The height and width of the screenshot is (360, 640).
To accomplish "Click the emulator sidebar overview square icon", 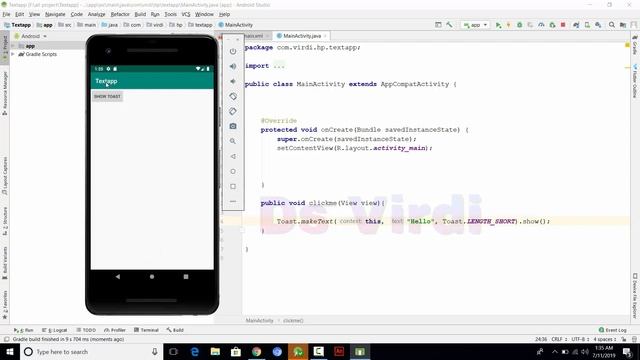I will (233, 187).
